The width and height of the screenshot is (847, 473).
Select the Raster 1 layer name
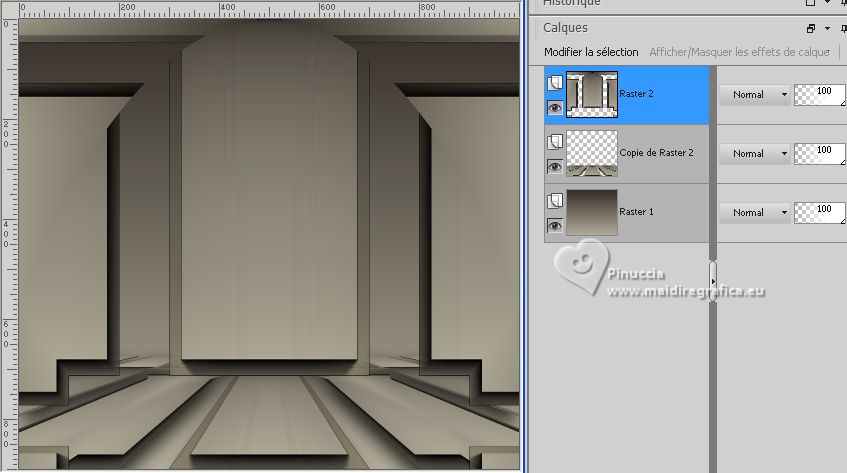pyautogui.click(x=636, y=212)
